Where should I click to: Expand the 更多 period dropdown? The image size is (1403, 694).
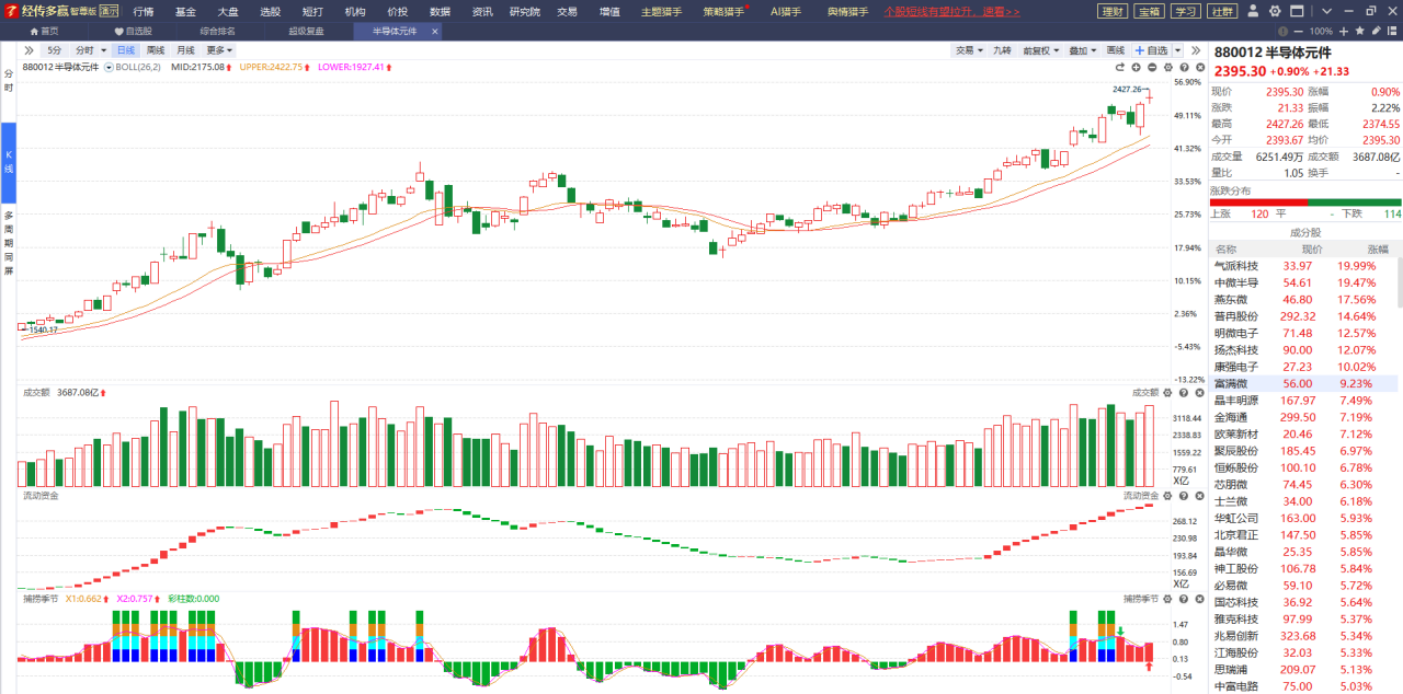[219, 50]
